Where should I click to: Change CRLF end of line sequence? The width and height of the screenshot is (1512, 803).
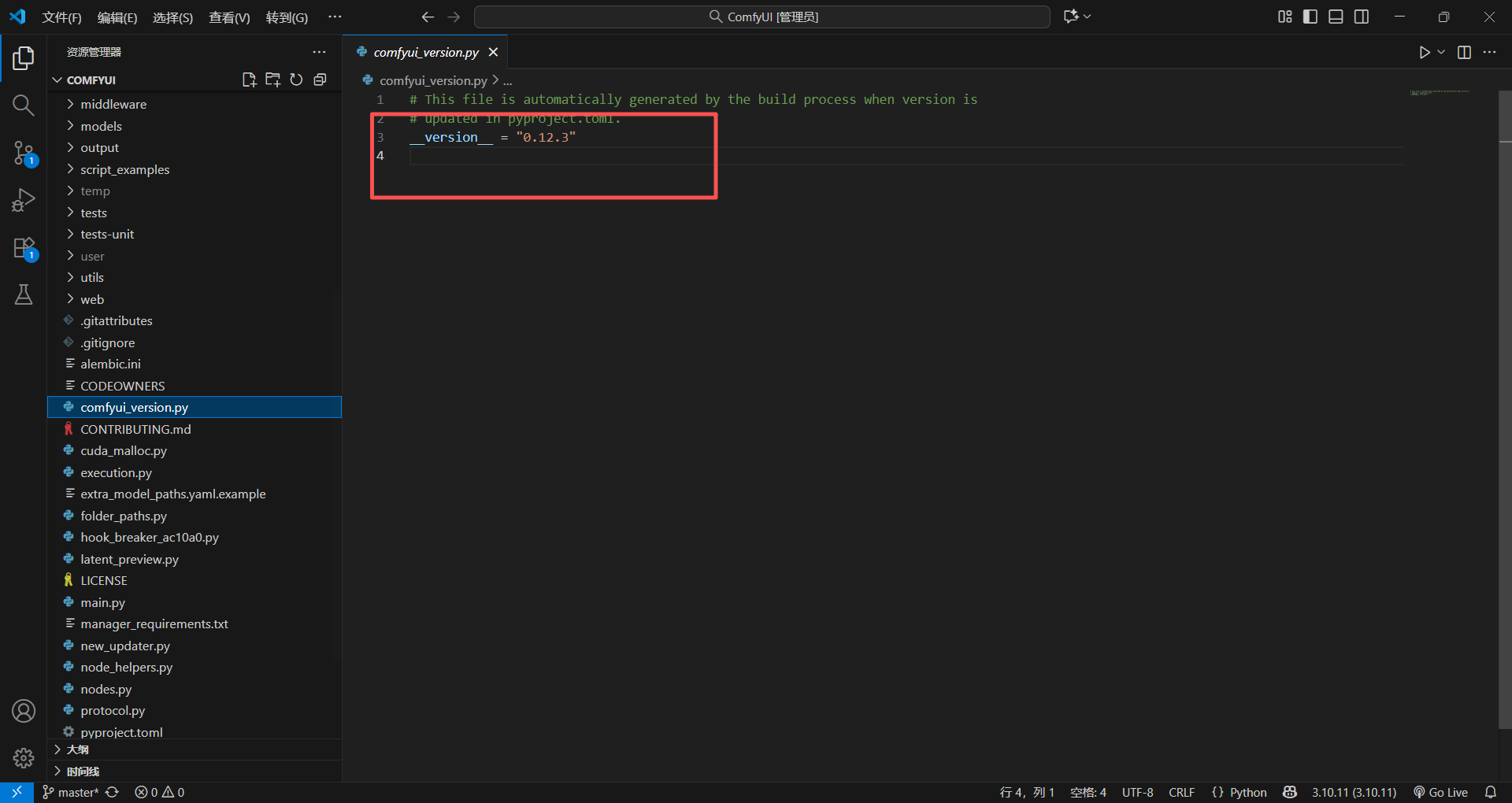tap(1181, 792)
